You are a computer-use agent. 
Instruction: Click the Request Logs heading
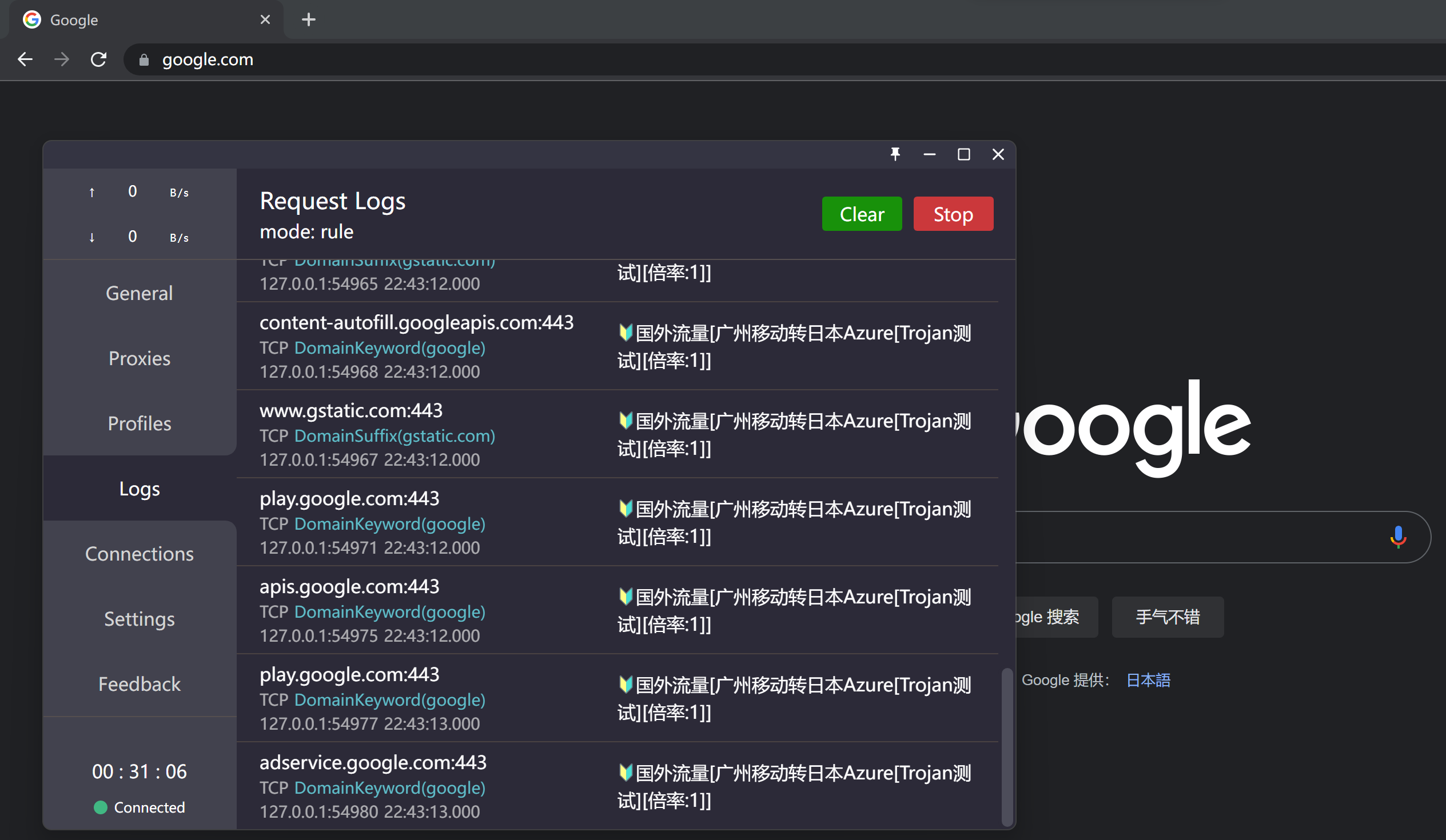pyautogui.click(x=332, y=201)
